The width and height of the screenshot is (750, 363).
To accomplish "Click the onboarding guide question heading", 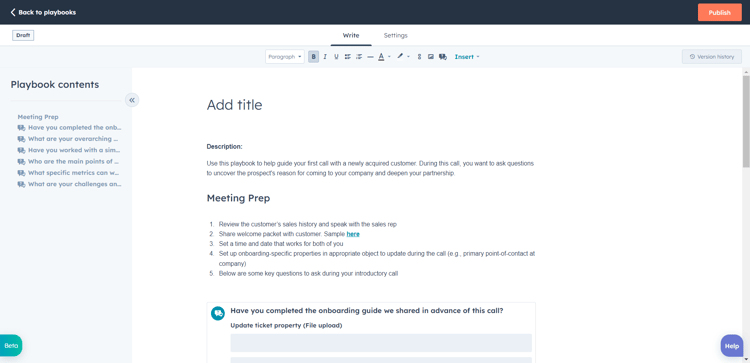I will point(367,310).
